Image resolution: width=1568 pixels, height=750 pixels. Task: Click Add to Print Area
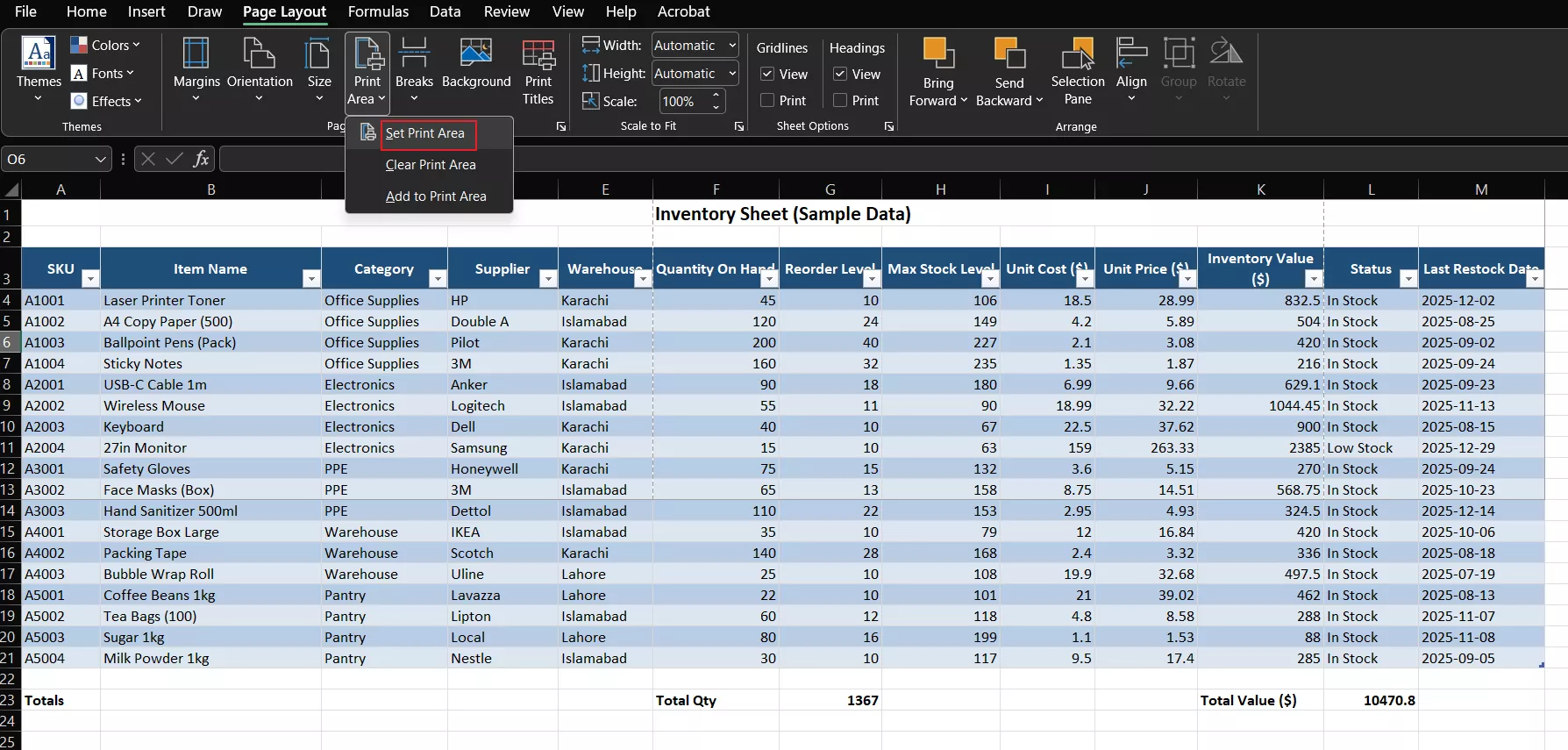[436, 196]
